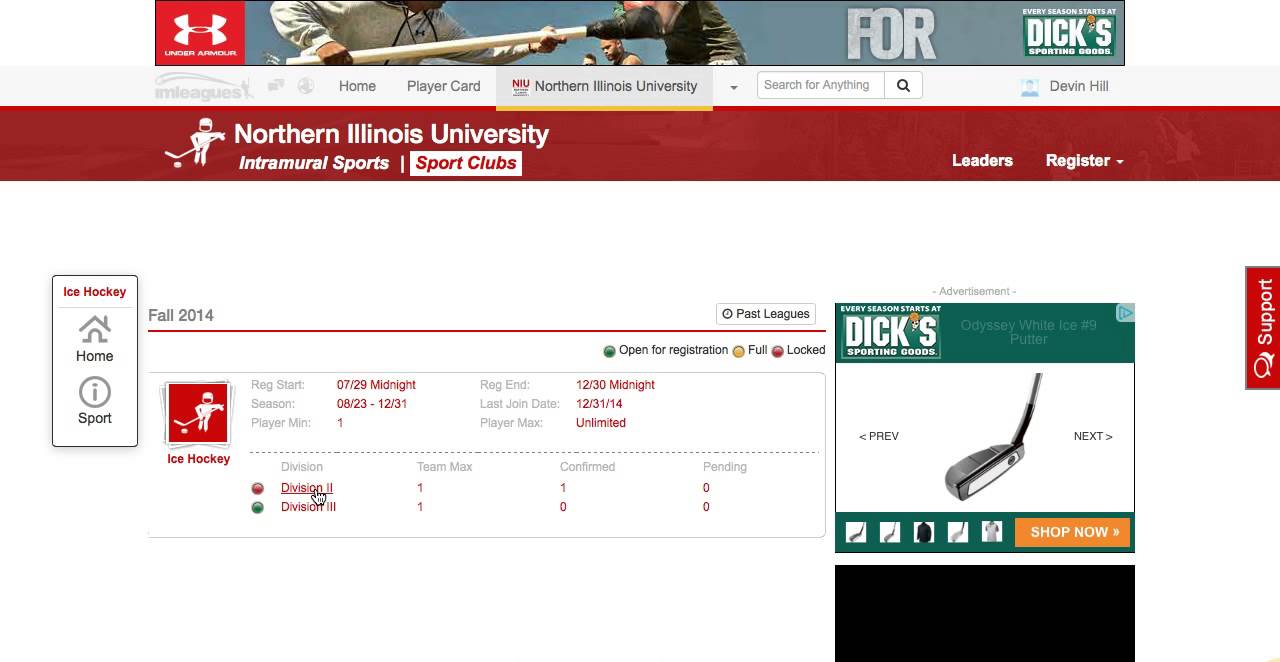1280x662 pixels.
Task: Click NEXT > in the ad carousel
Action: (1093, 436)
